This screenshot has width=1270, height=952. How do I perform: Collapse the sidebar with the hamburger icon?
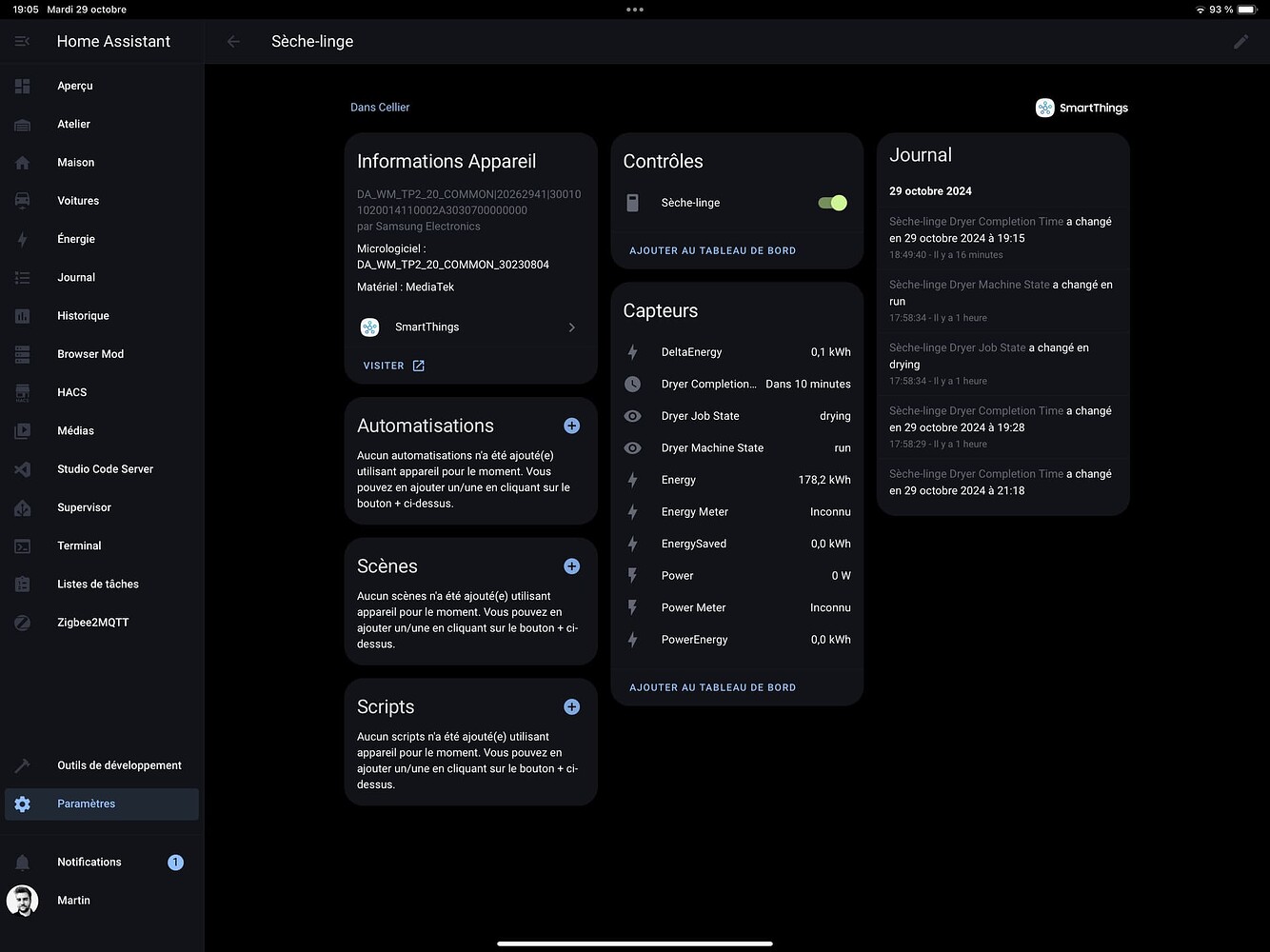point(21,41)
